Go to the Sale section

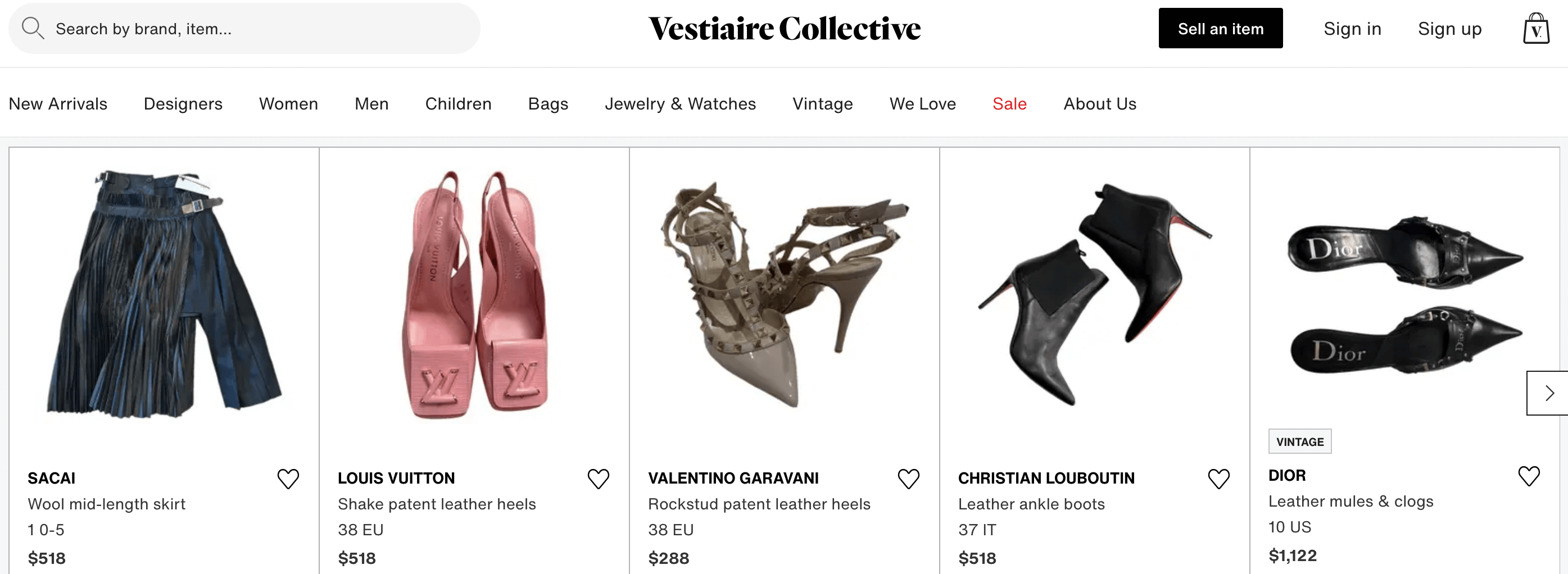point(1009,104)
